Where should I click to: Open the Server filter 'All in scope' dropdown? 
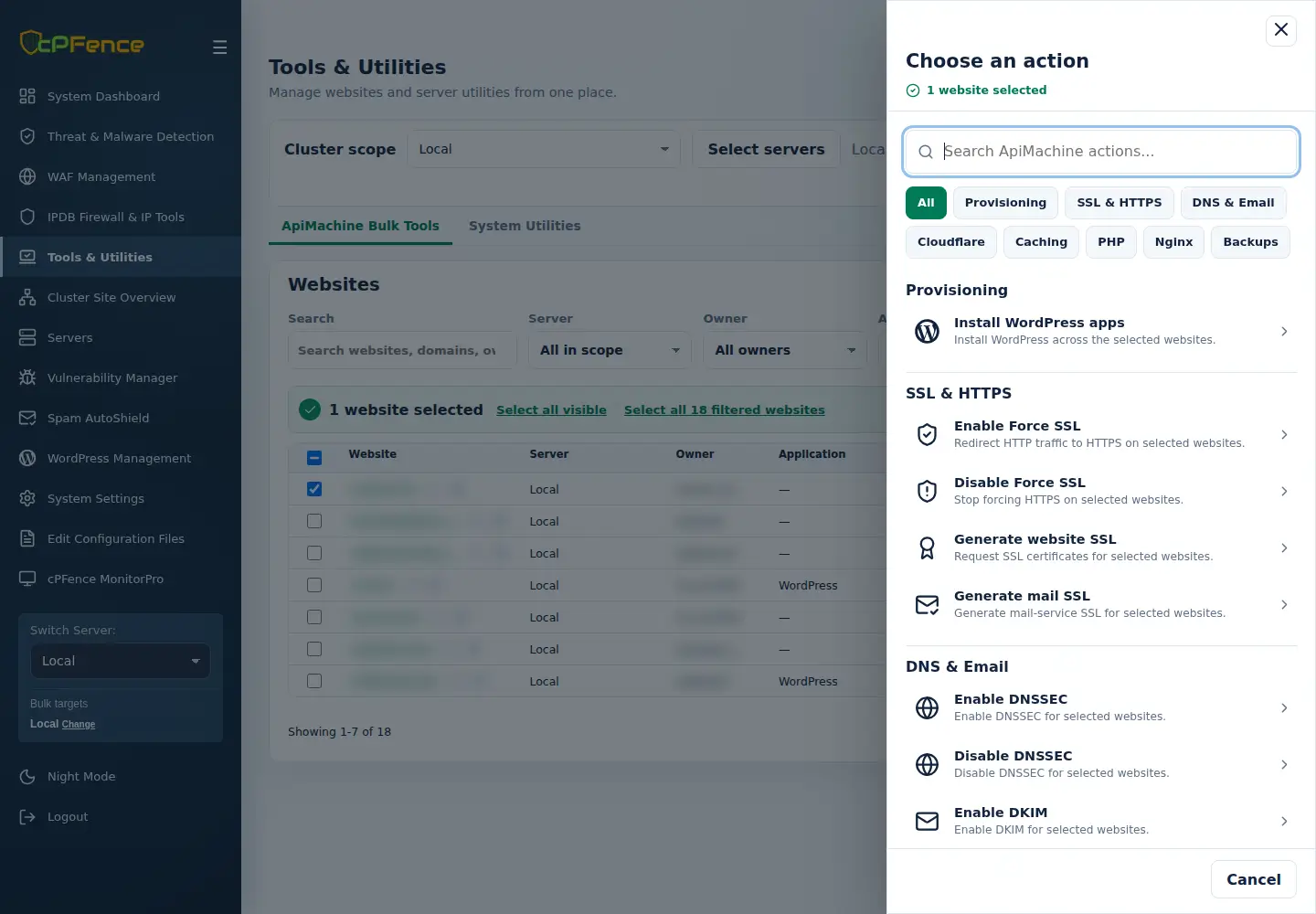(x=610, y=350)
